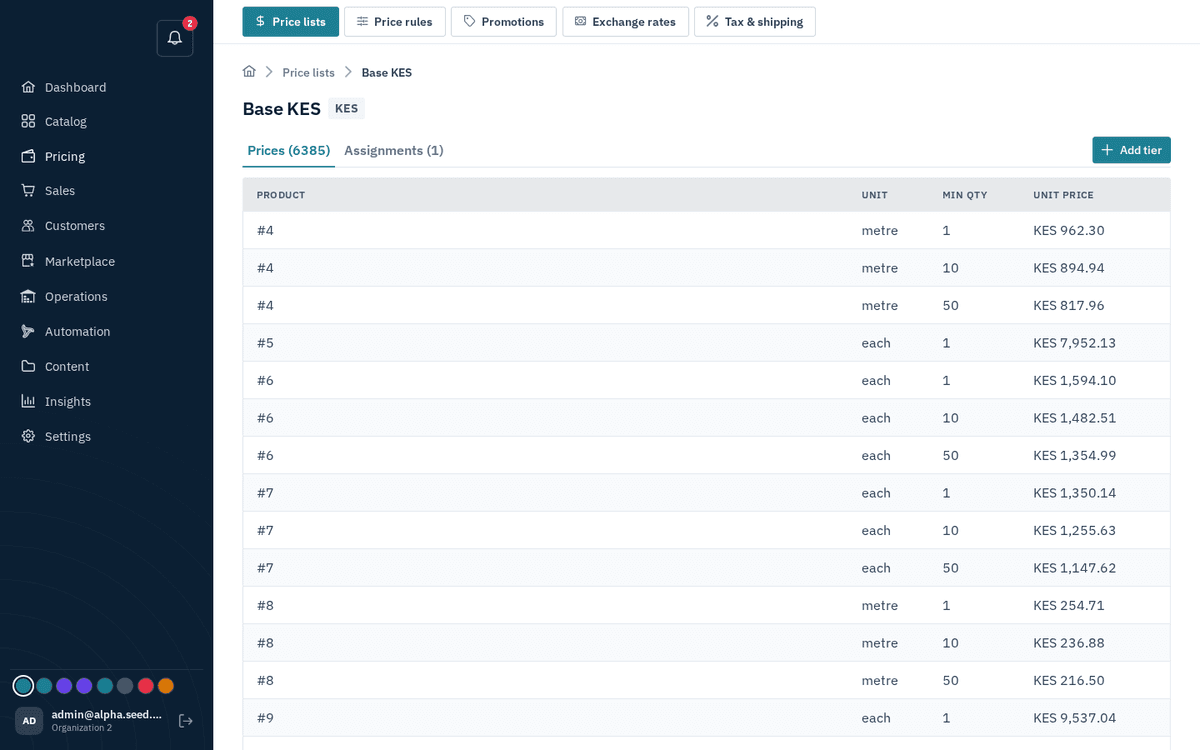
Task: Open the Tax & shipping section
Action: click(x=755, y=22)
